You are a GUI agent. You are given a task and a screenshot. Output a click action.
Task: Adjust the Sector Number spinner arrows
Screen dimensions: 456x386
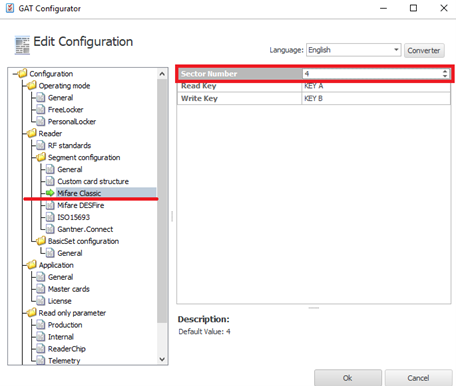(445, 74)
